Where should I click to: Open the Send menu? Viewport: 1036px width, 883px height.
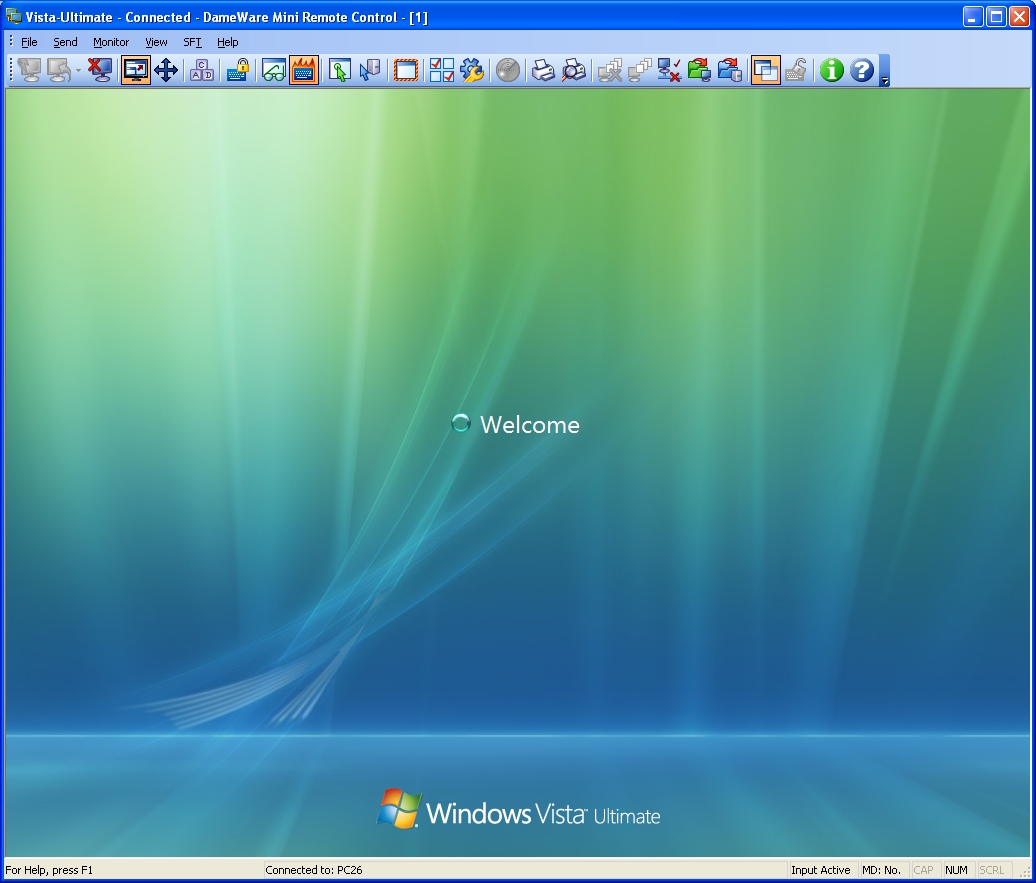65,42
